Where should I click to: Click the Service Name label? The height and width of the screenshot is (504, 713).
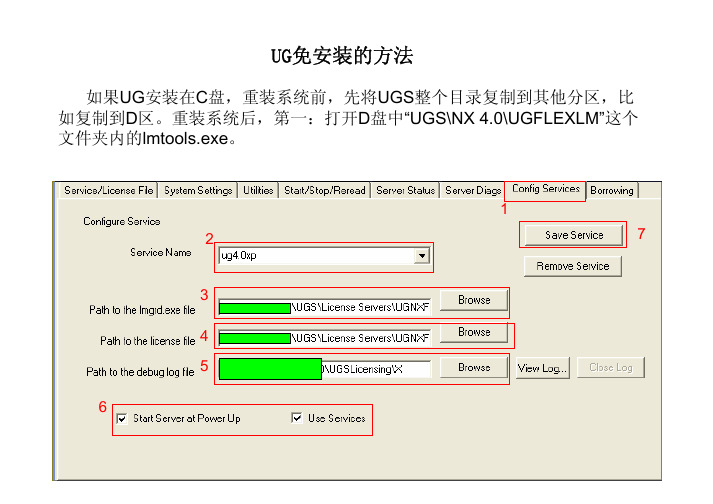tap(161, 252)
